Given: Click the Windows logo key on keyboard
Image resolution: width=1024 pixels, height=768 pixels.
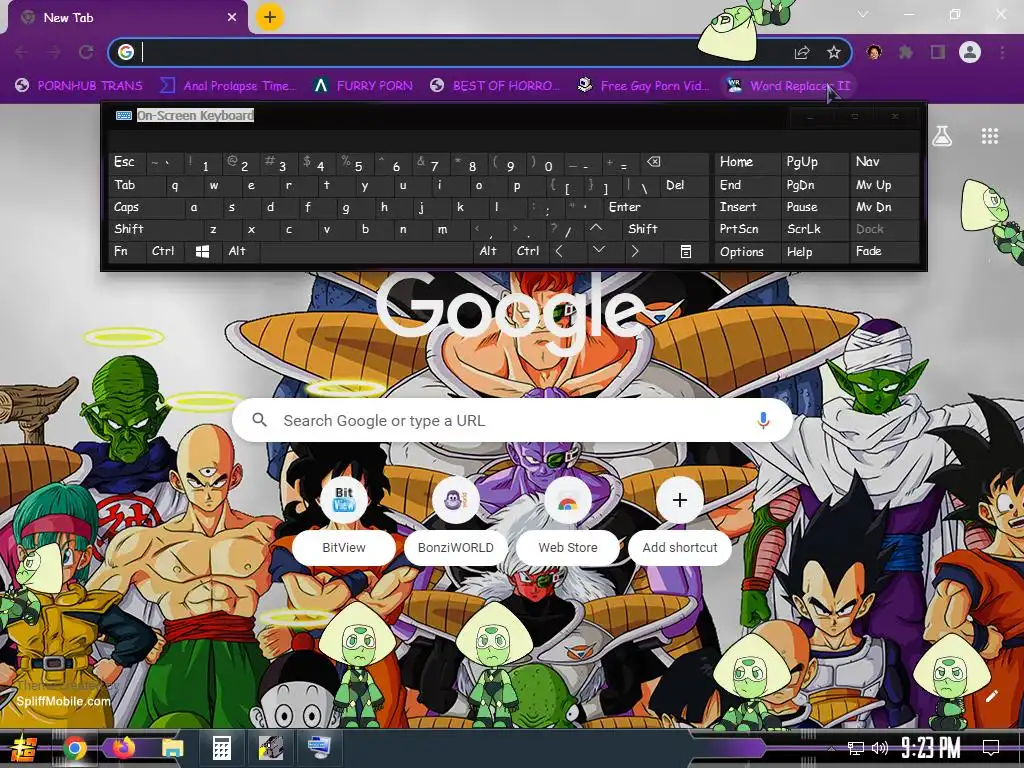Looking at the screenshot, I should point(202,251).
